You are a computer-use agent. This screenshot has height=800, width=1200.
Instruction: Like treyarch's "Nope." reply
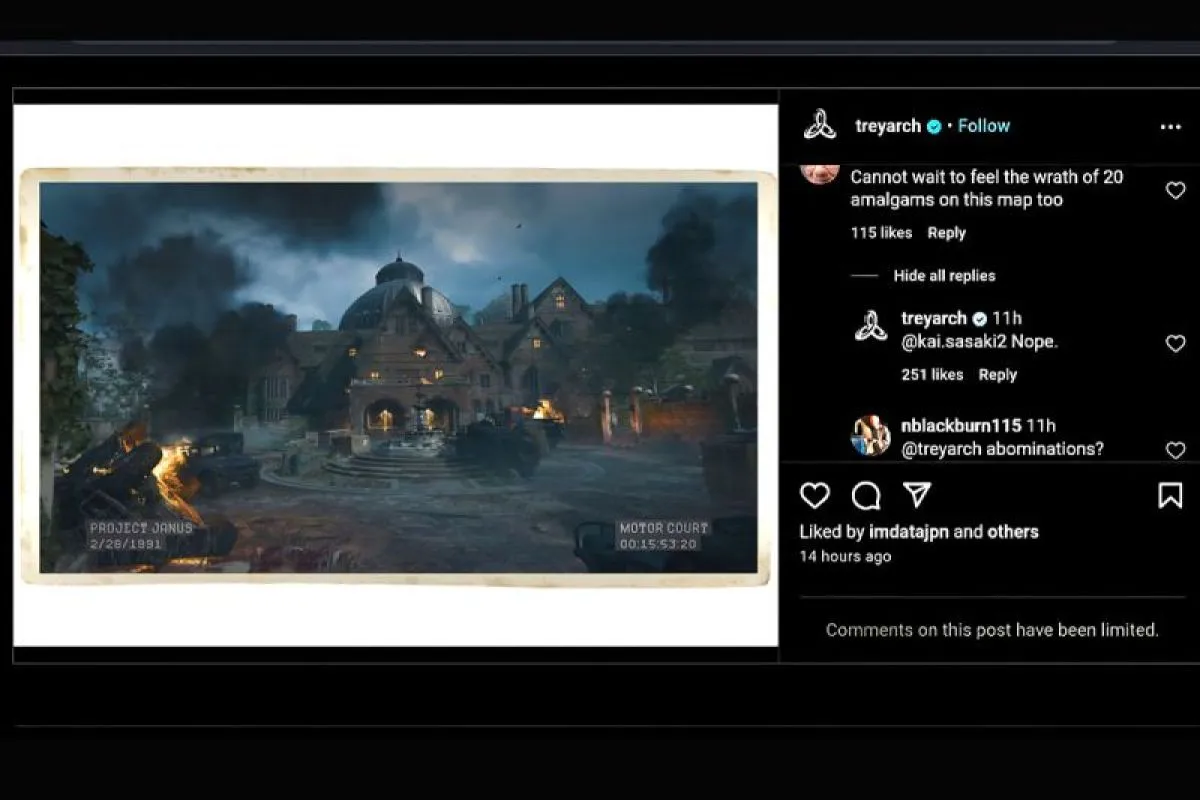1175,343
